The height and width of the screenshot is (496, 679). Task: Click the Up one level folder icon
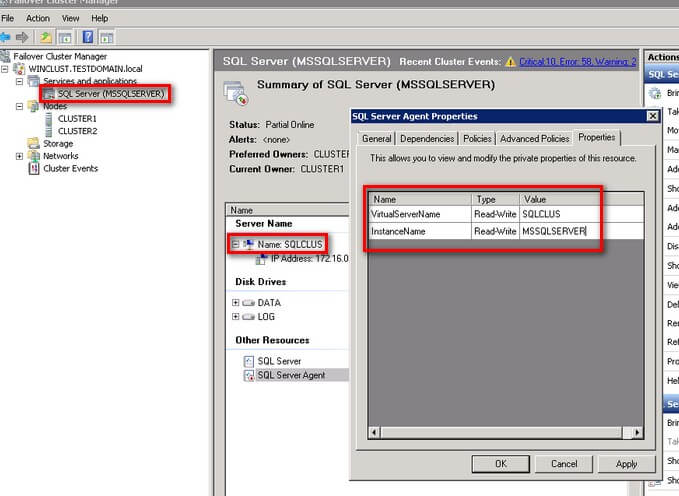46,38
